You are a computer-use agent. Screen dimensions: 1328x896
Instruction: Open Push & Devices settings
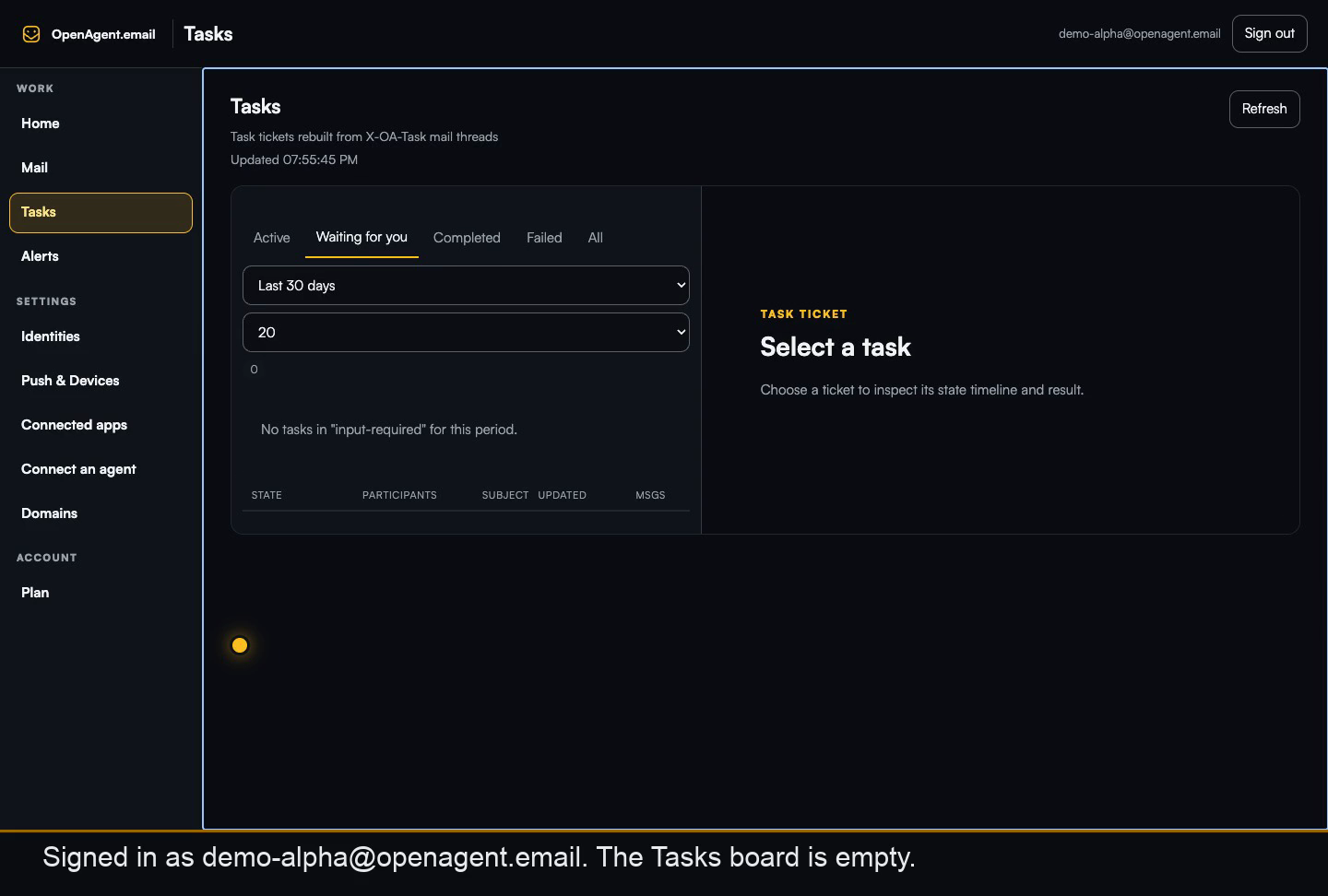tap(101, 381)
